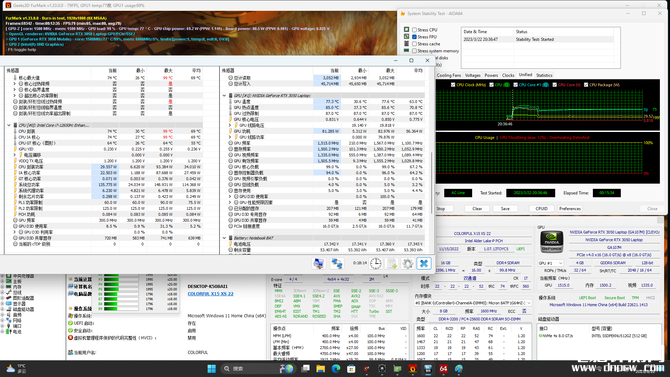670x377 pixels.
Task: Click the log file with green plus icon
Action: (392, 263)
